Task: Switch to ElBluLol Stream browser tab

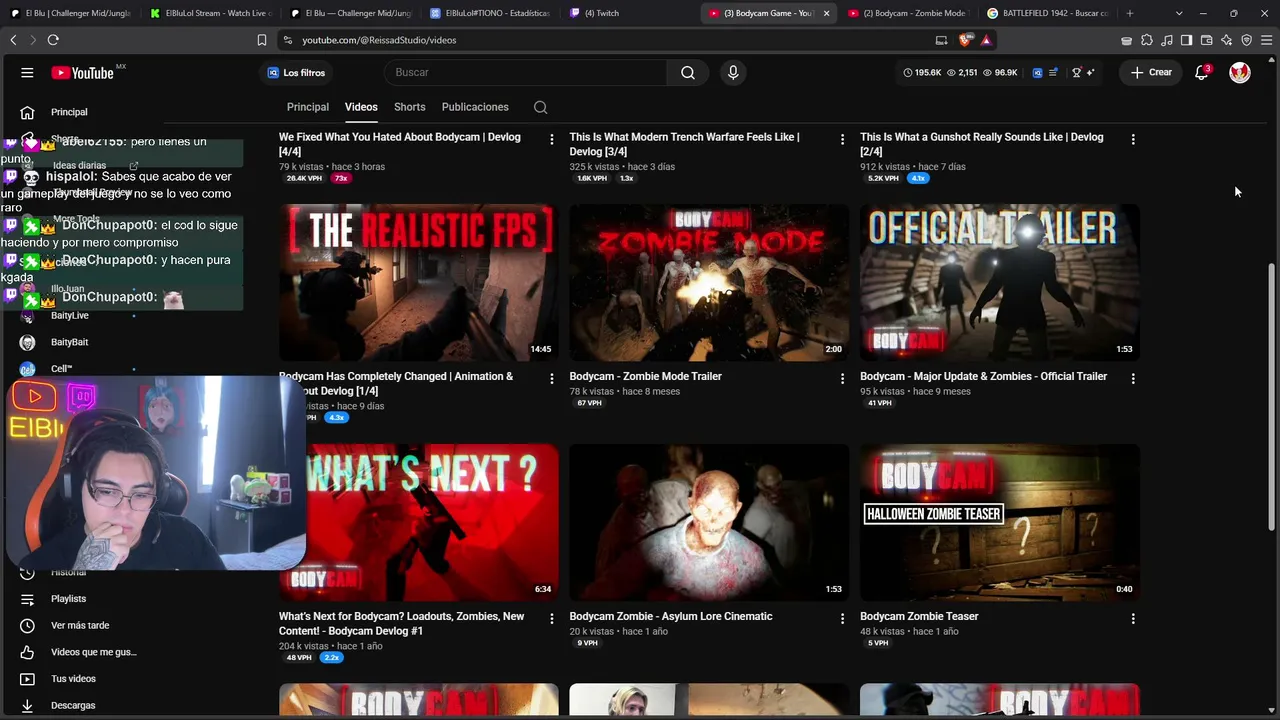Action: (x=211, y=13)
